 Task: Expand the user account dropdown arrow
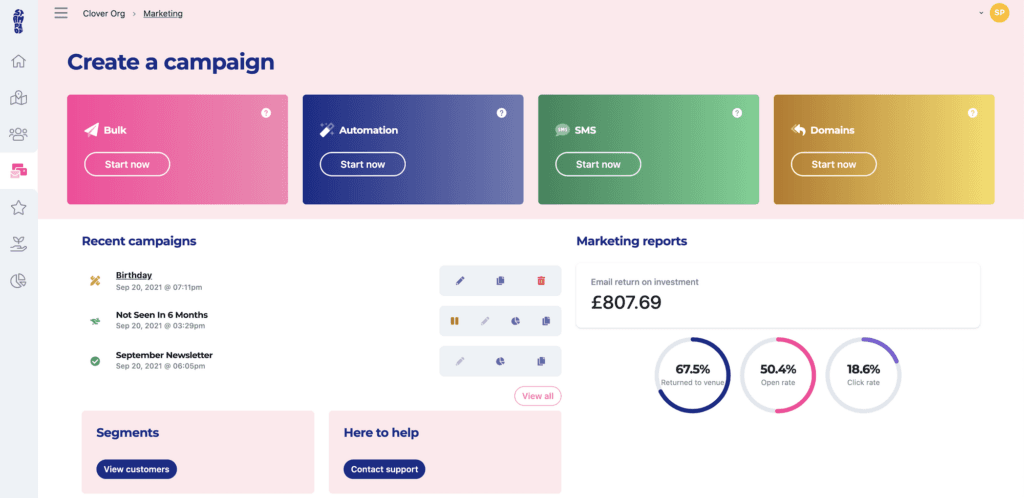981,13
